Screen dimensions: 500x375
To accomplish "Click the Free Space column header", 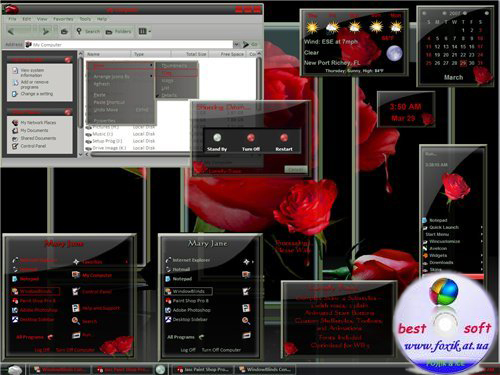I will (x=228, y=54).
